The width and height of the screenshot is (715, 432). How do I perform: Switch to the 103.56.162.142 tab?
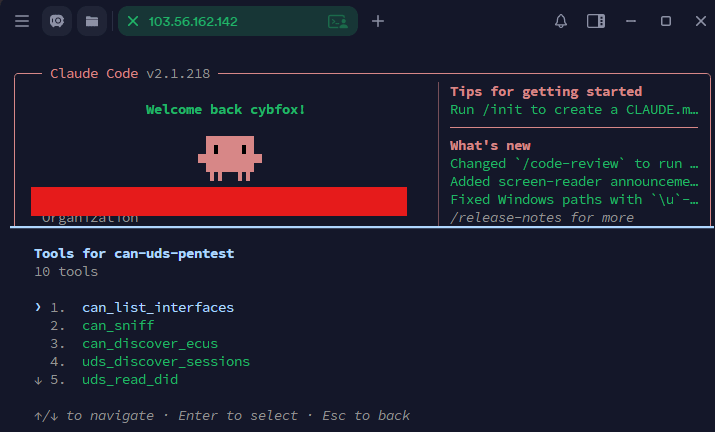[238, 21]
